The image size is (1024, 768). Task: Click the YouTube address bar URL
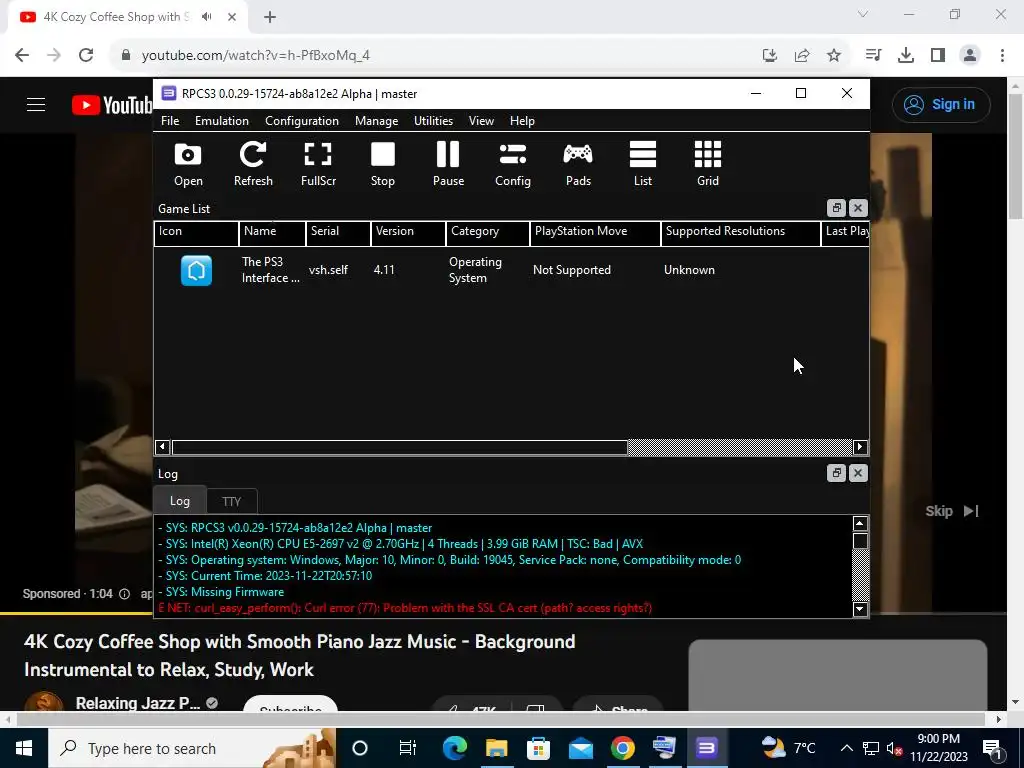click(x=256, y=56)
